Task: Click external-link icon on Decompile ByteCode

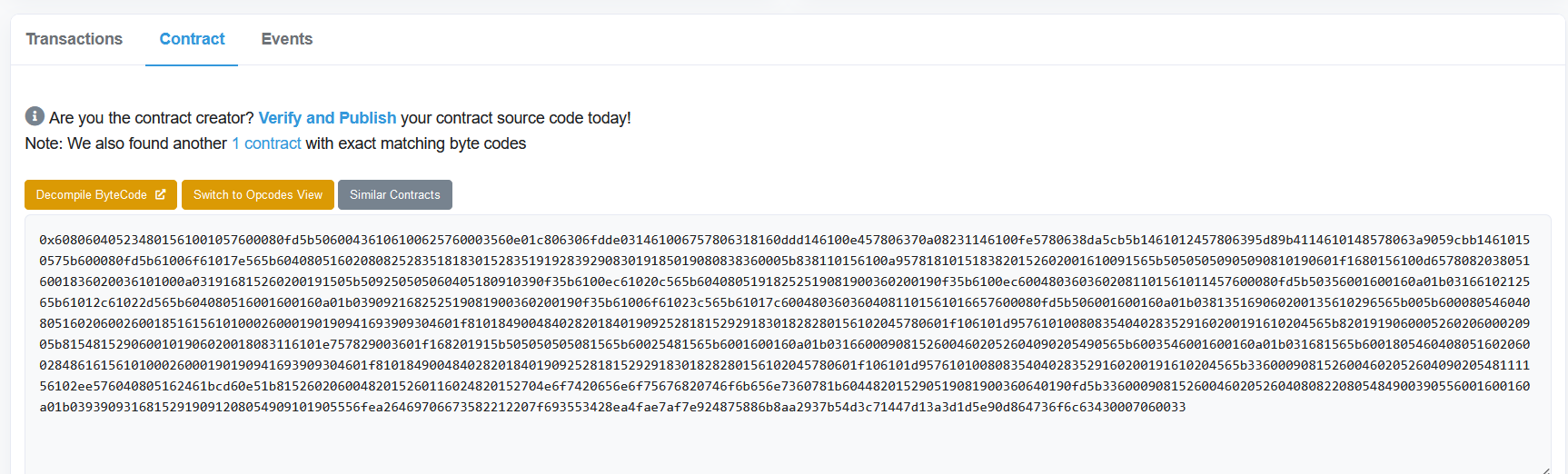Action: coord(161,194)
